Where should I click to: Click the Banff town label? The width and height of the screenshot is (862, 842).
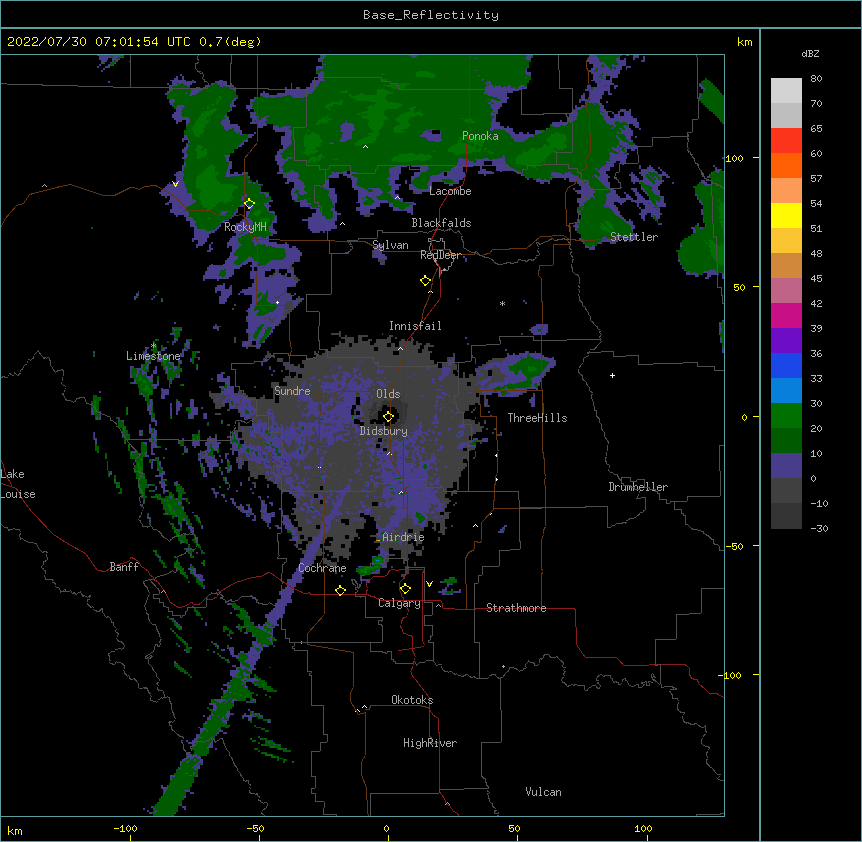(124, 567)
